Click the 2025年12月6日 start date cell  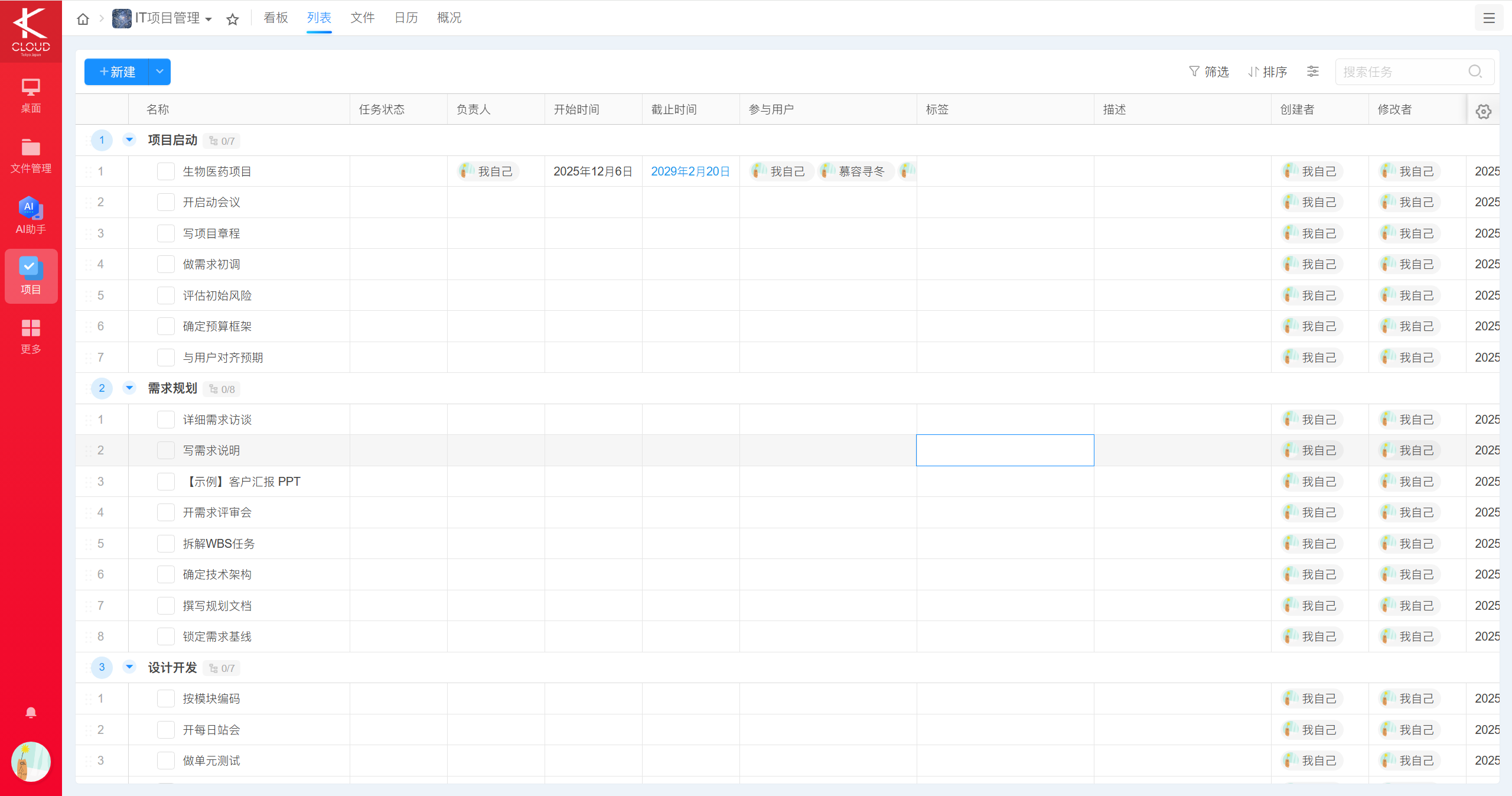click(x=593, y=171)
